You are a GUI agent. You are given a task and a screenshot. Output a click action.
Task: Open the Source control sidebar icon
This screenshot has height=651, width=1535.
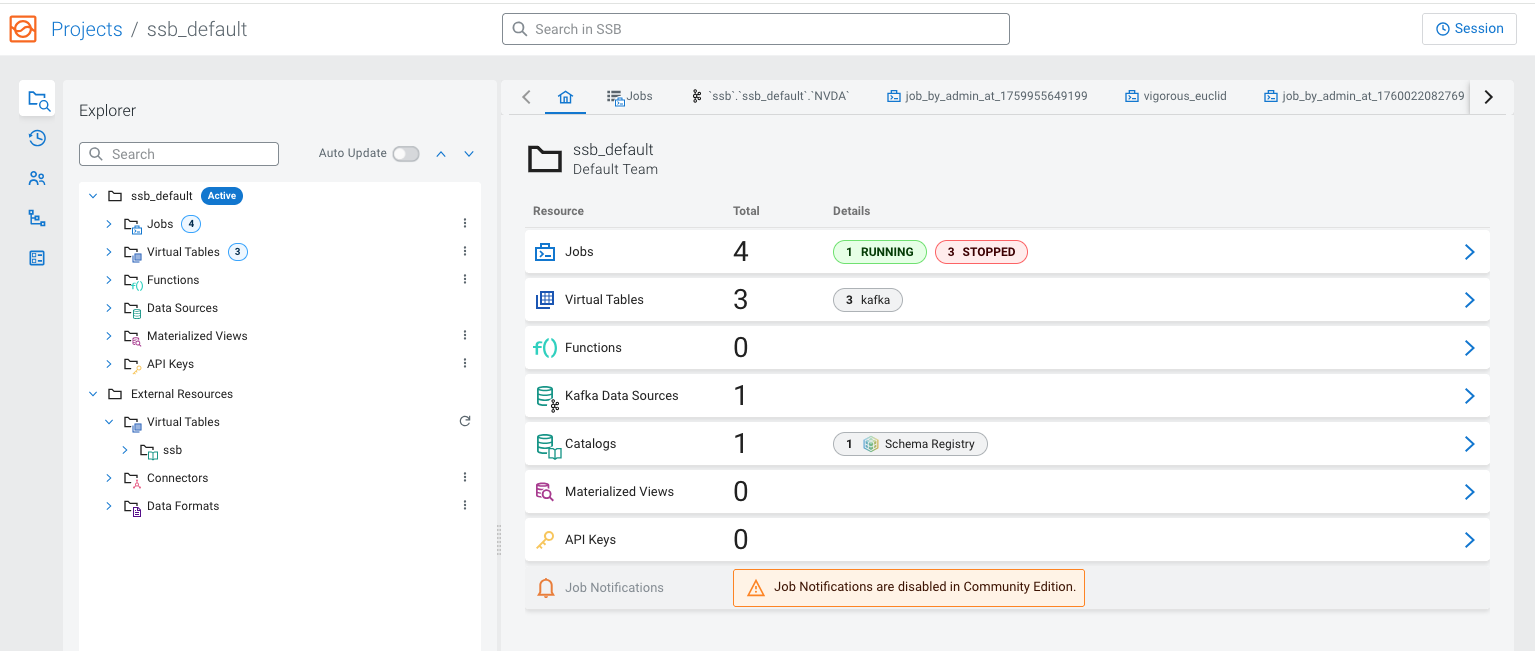[x=37, y=218]
